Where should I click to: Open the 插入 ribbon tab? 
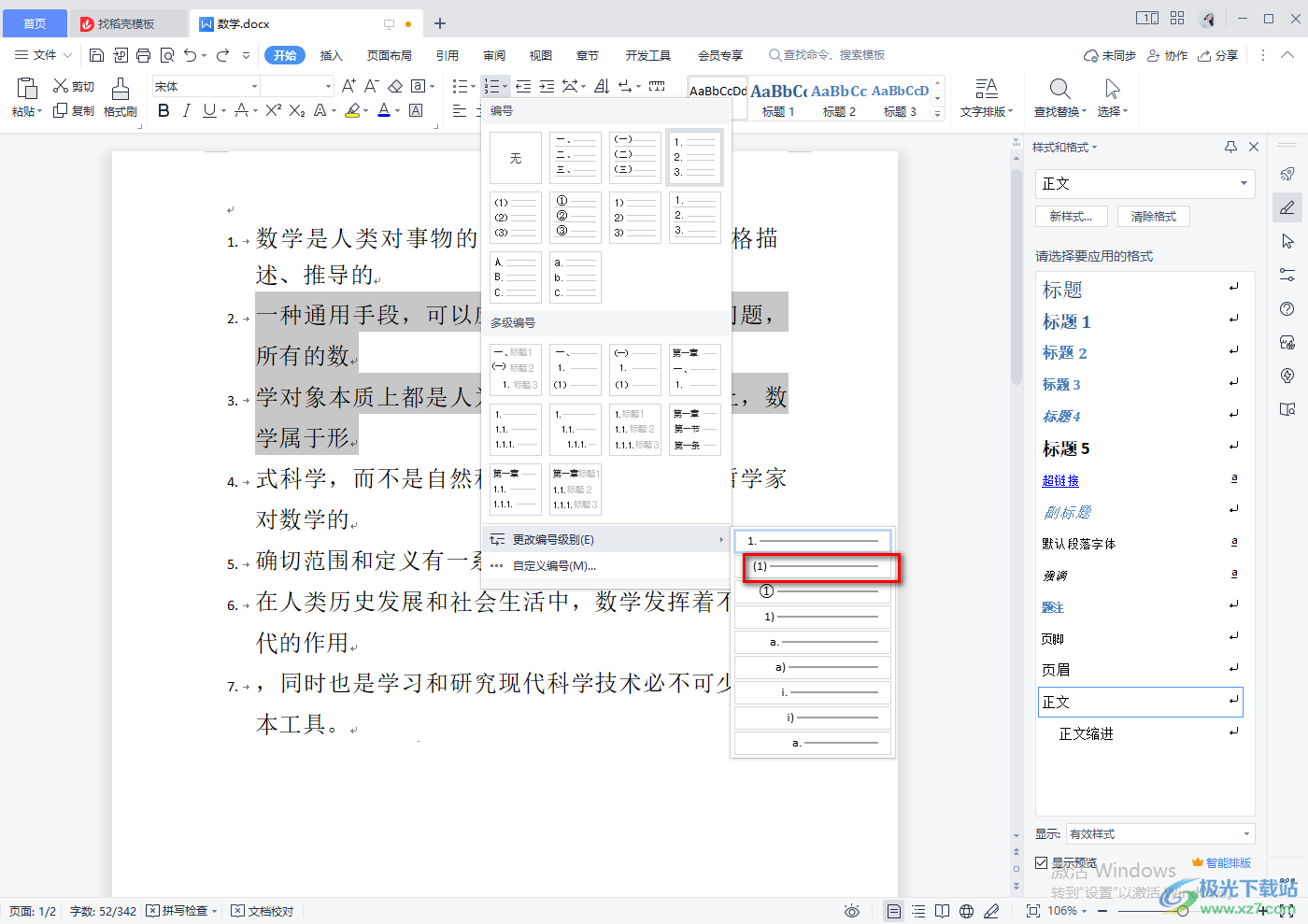[x=332, y=55]
